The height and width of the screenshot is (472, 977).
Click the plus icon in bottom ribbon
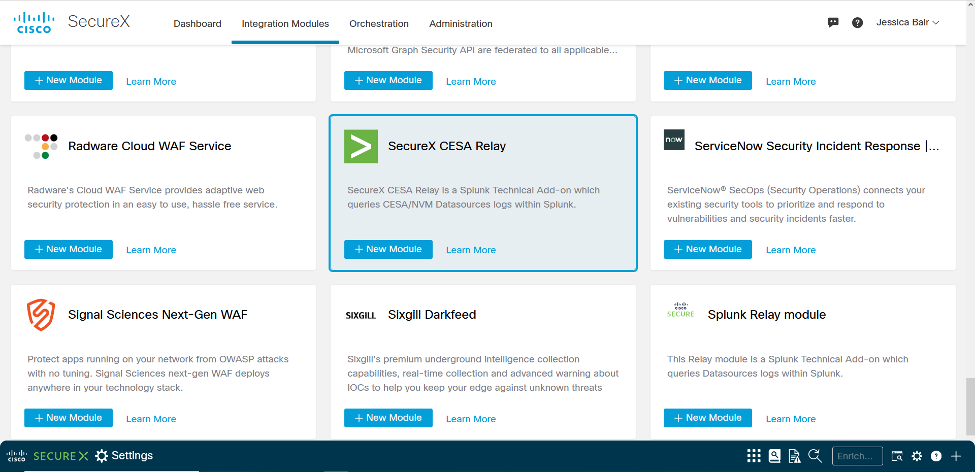pos(956,456)
